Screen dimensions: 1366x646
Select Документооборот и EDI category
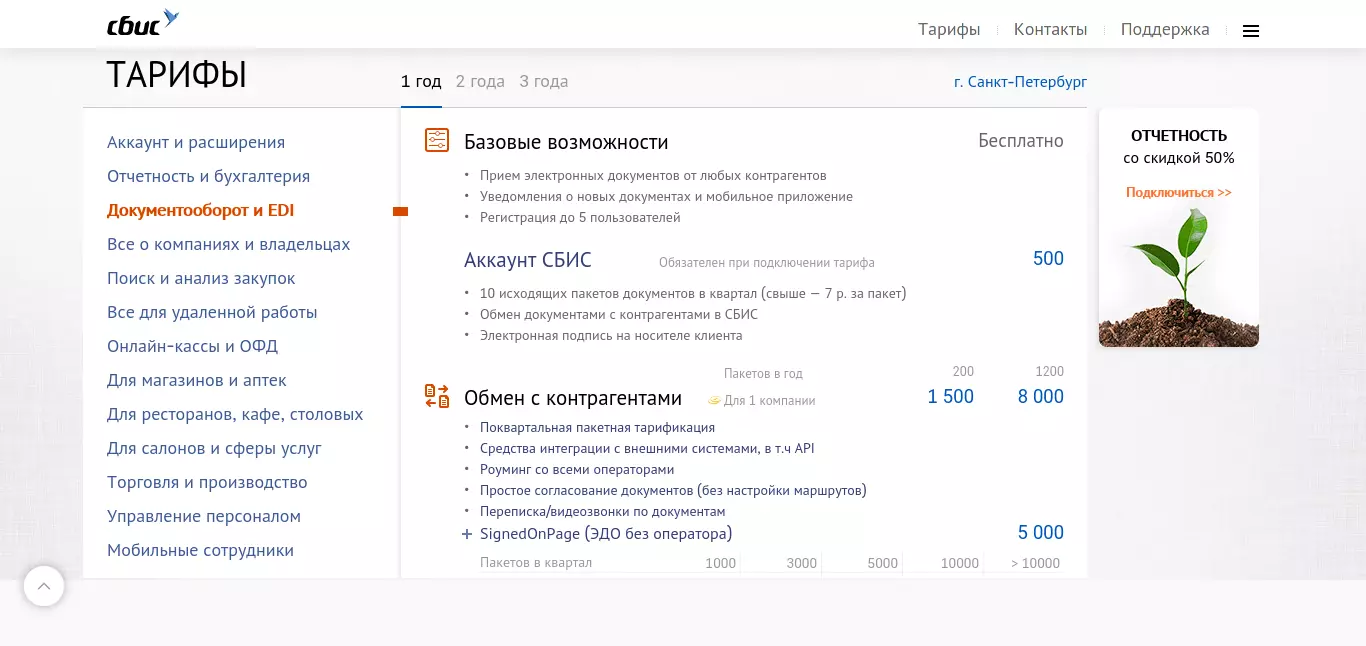[200, 210]
